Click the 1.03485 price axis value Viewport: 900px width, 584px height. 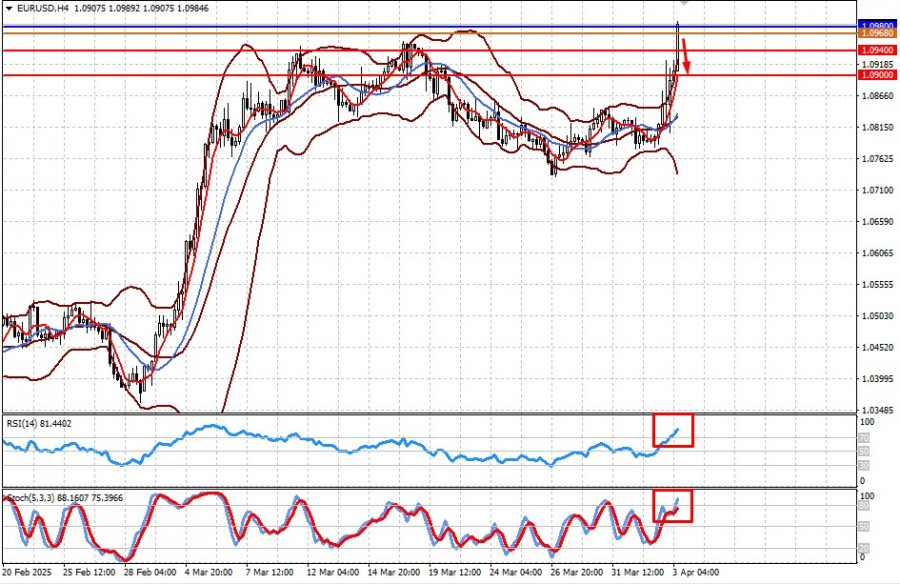[878, 410]
